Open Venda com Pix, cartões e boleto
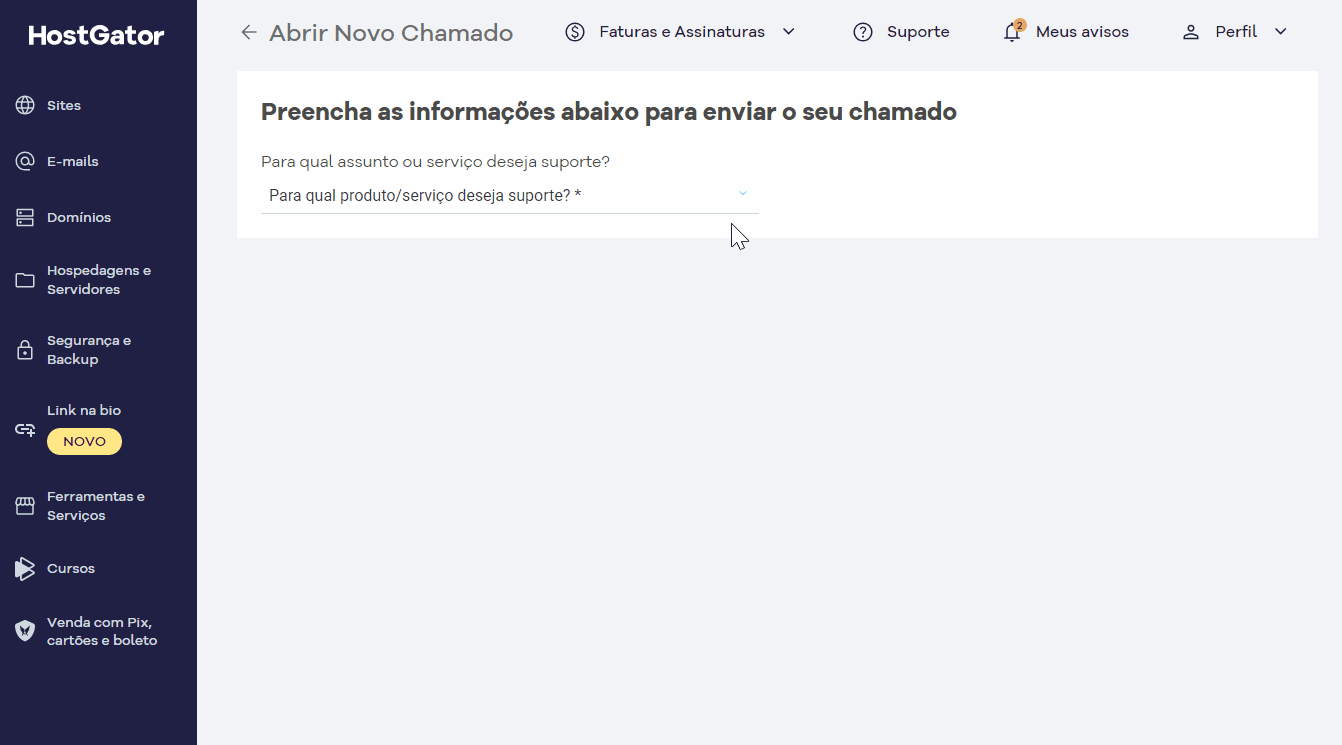Screen dimensions: 1342x745 (x=102, y=631)
